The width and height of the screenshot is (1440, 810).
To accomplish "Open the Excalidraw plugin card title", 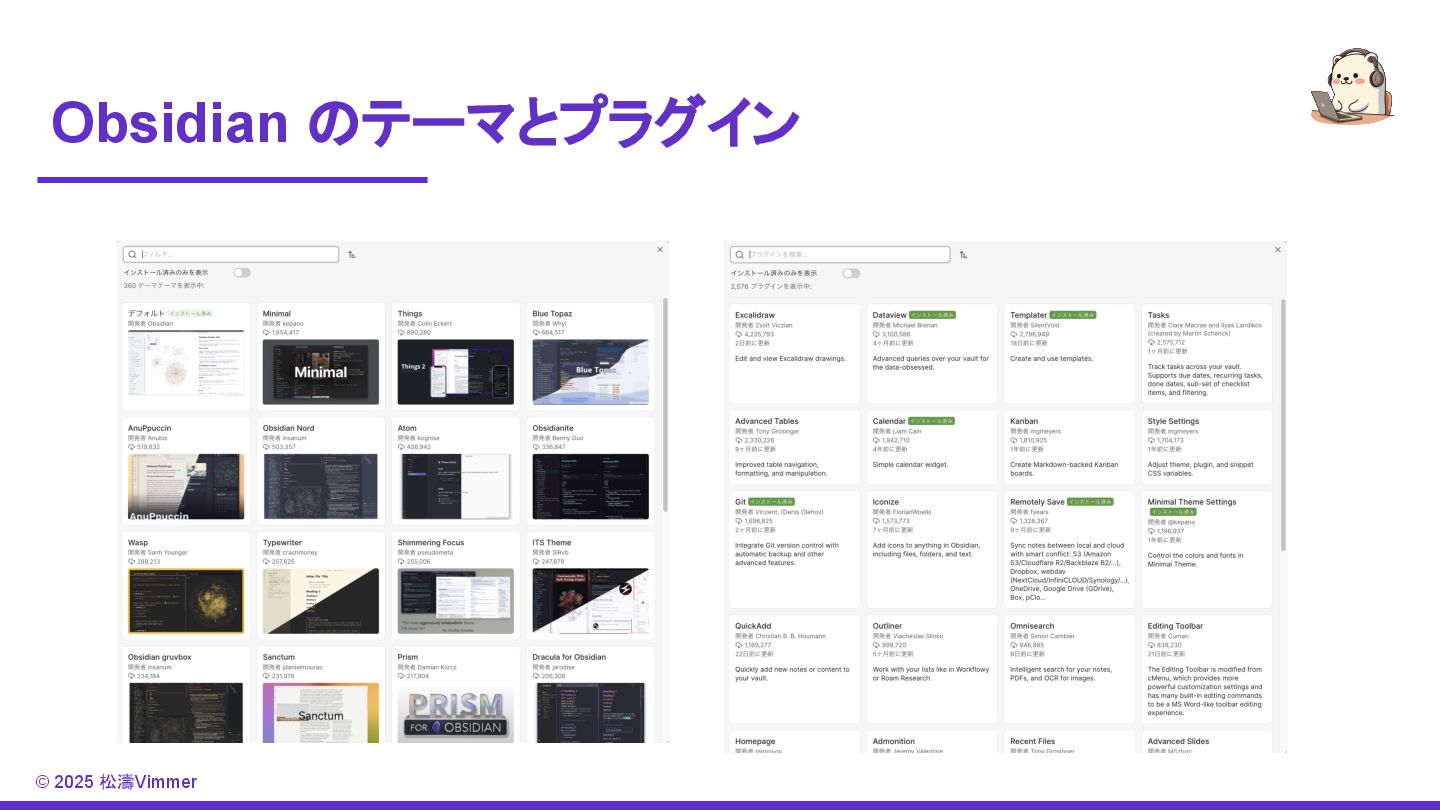I will click(x=755, y=315).
